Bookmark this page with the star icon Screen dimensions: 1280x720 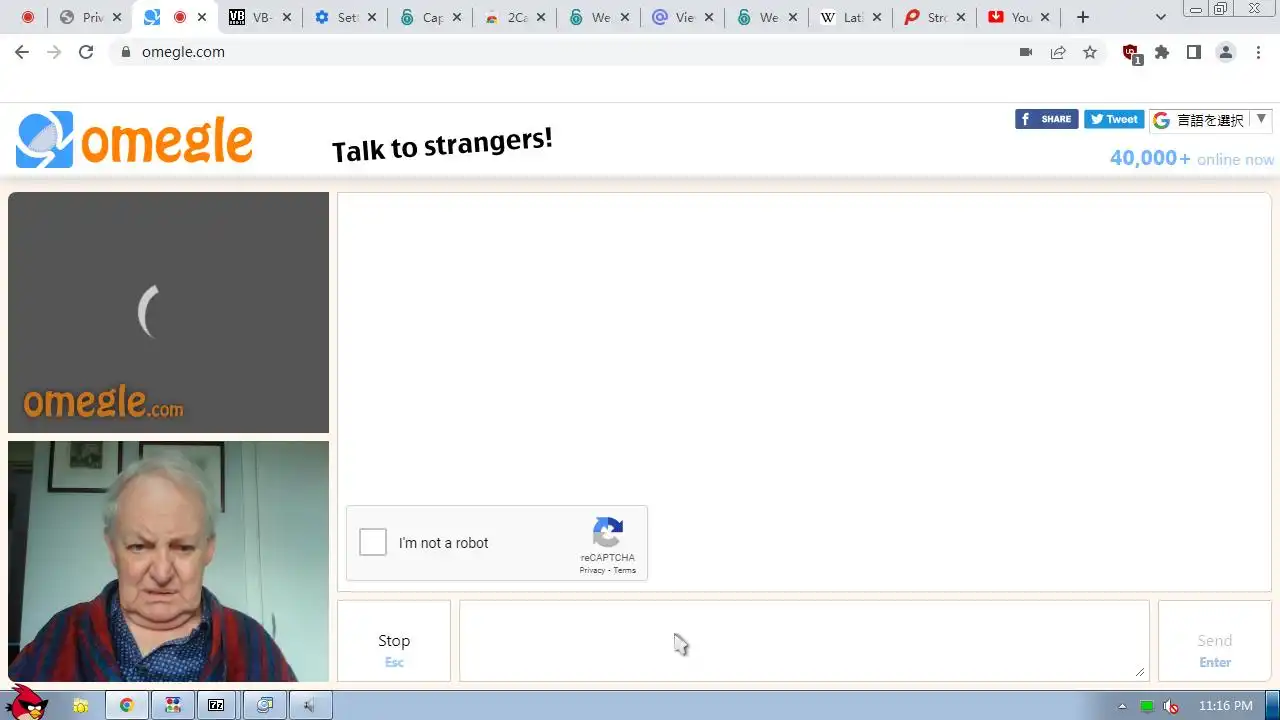tap(1090, 52)
